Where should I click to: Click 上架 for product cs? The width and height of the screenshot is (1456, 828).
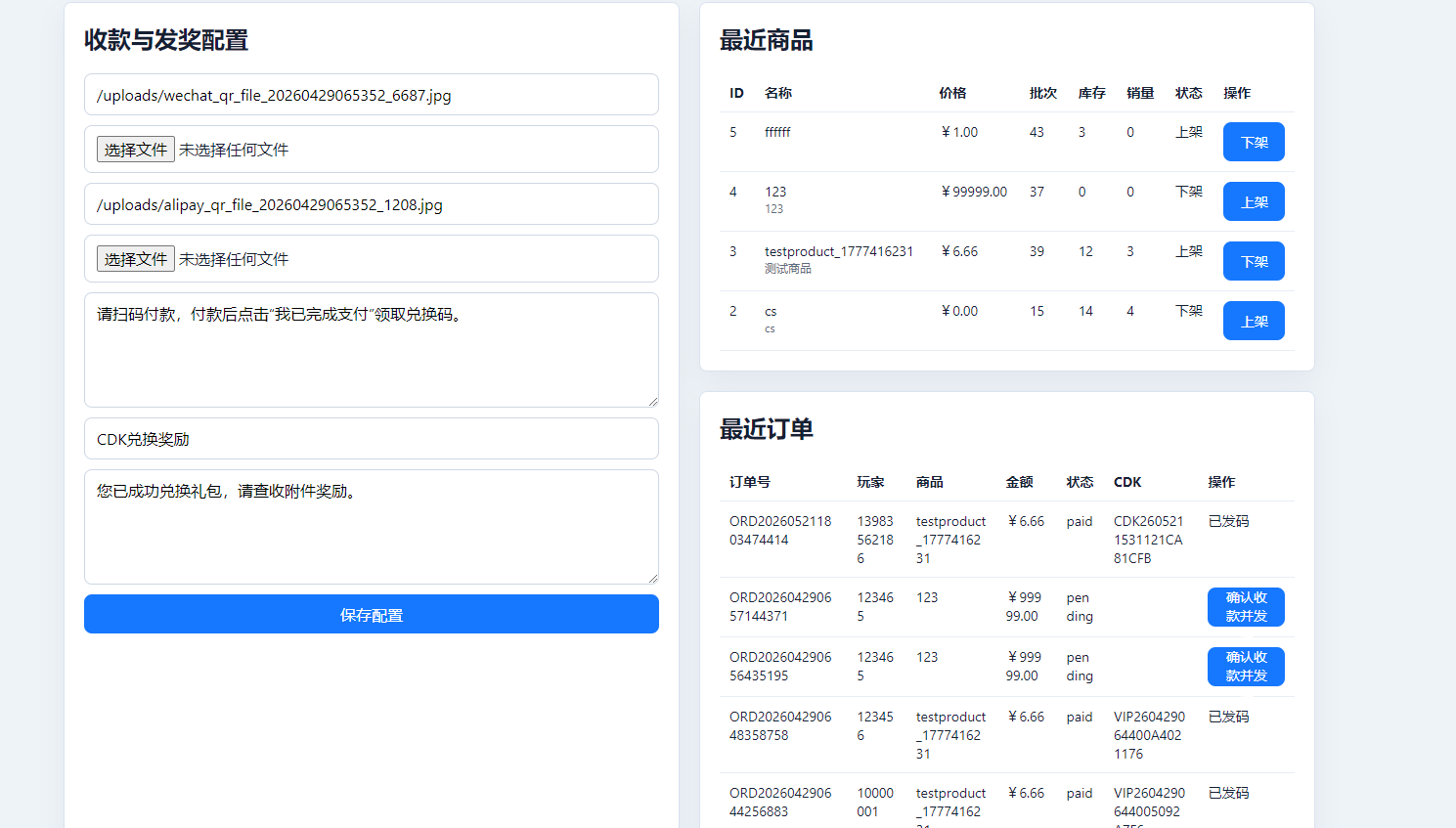[1254, 321]
